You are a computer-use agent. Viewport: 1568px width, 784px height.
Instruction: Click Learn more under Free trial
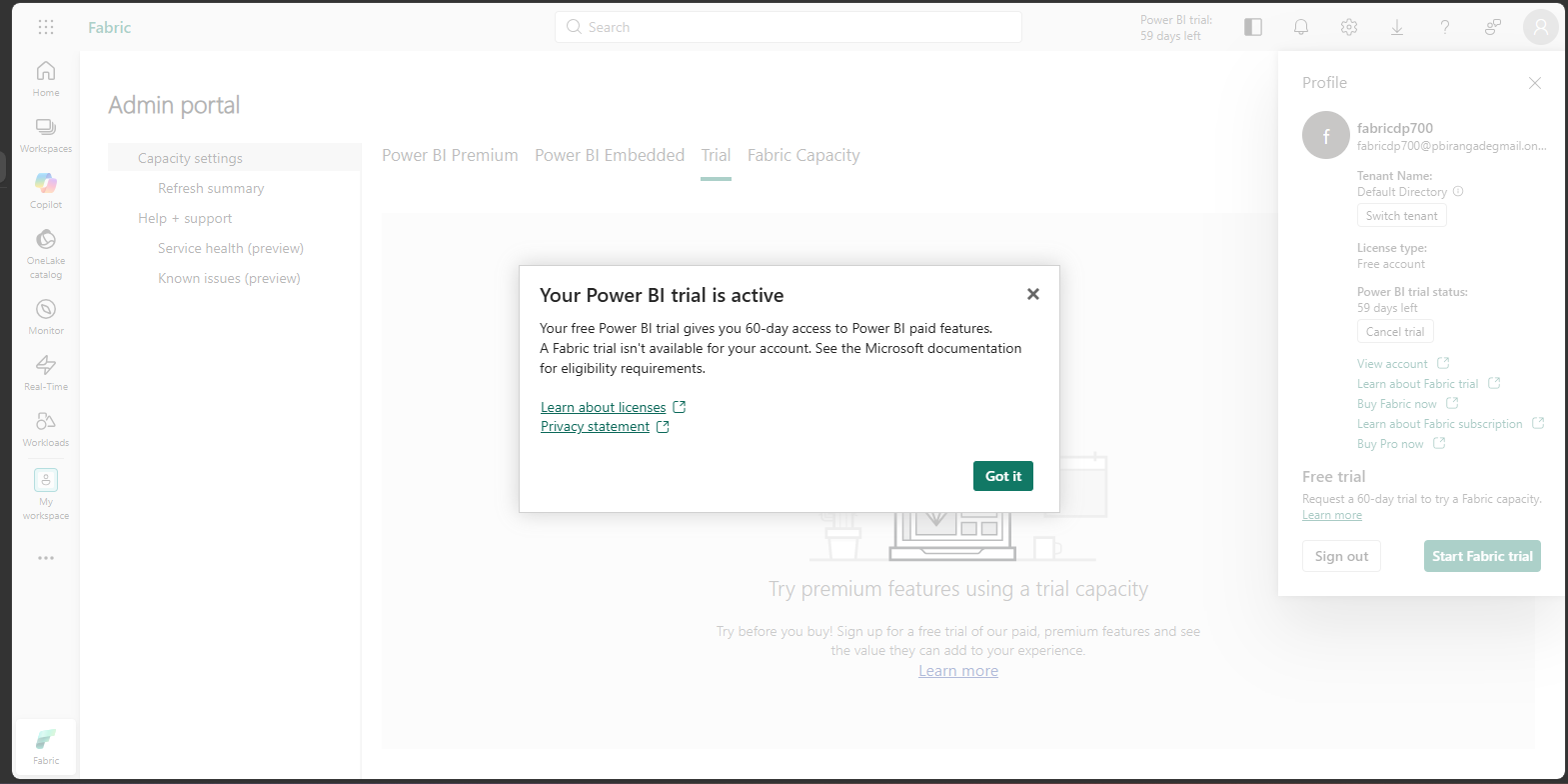(1332, 515)
